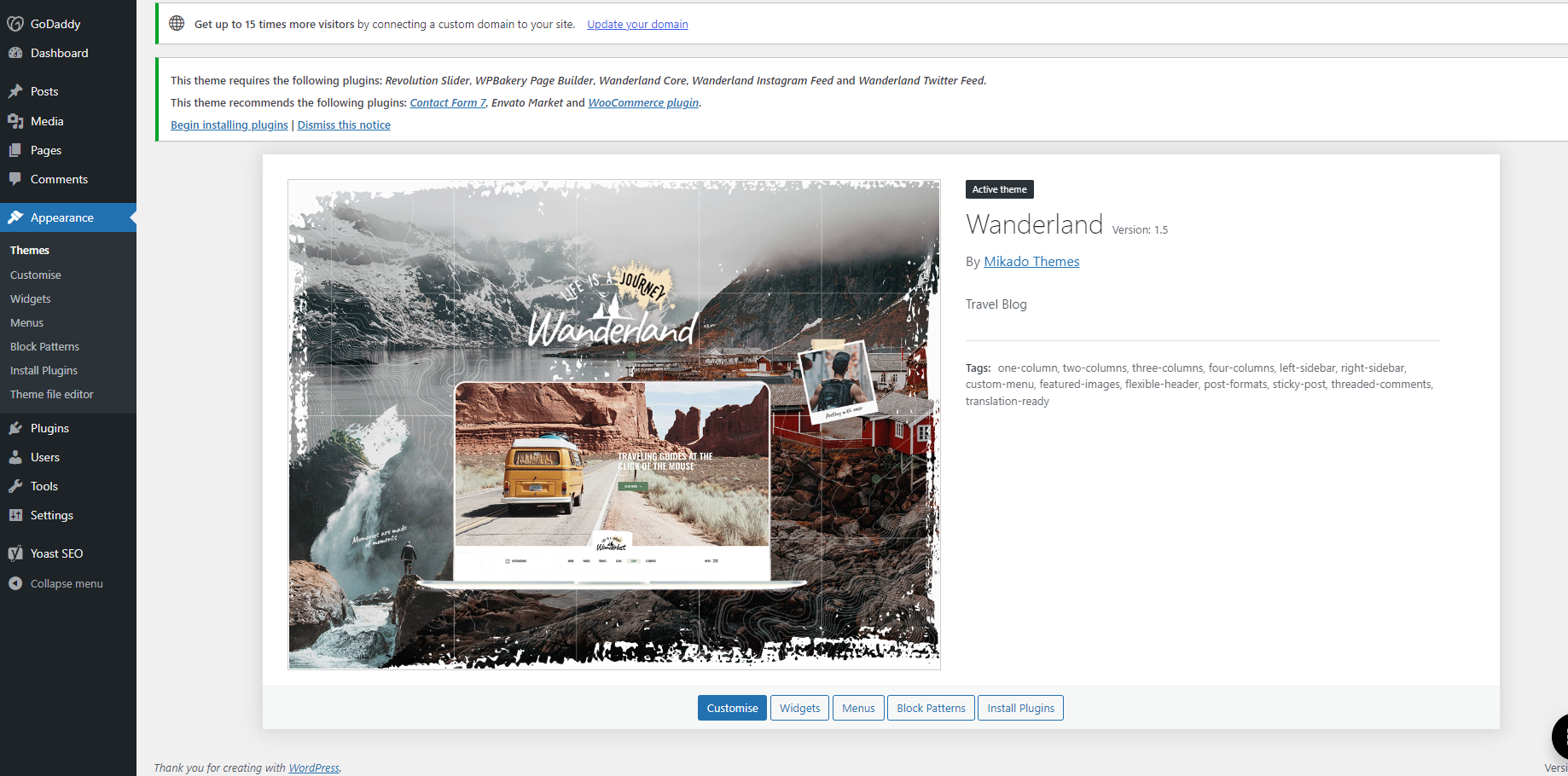Click the Travel Blog description text

click(996, 304)
